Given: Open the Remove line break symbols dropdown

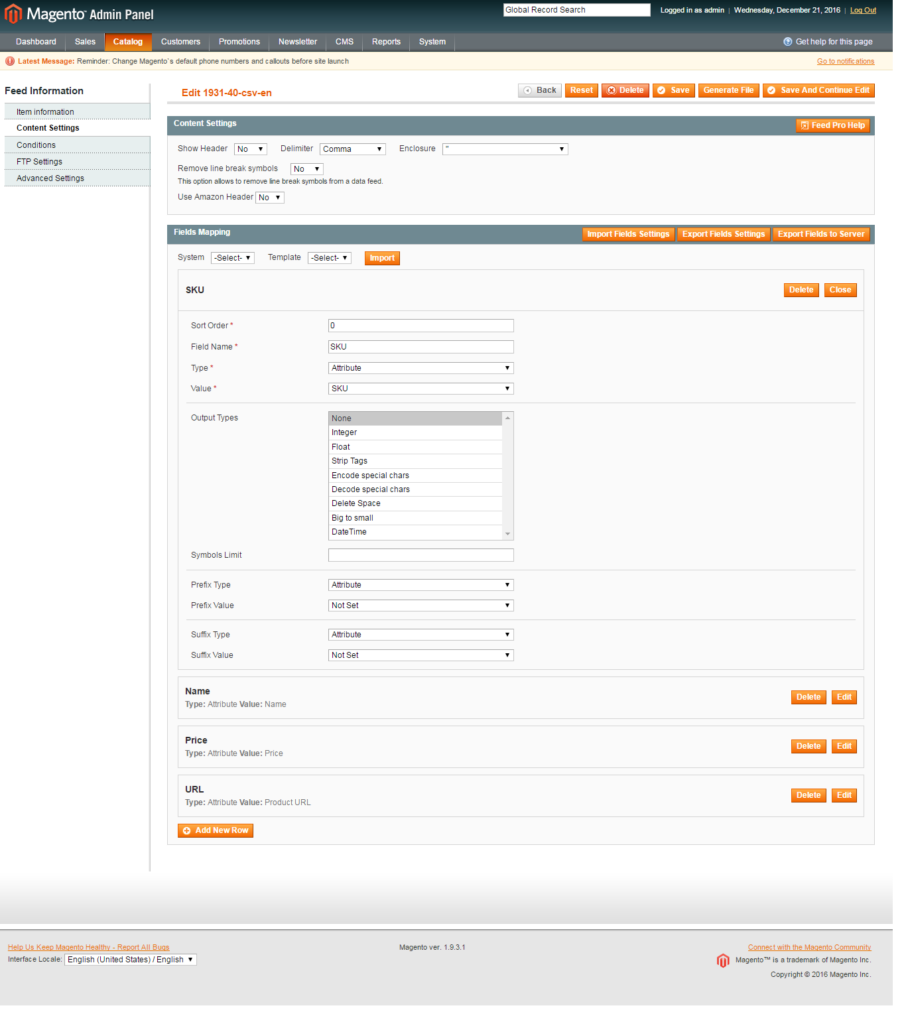Looking at the screenshot, I should (306, 169).
